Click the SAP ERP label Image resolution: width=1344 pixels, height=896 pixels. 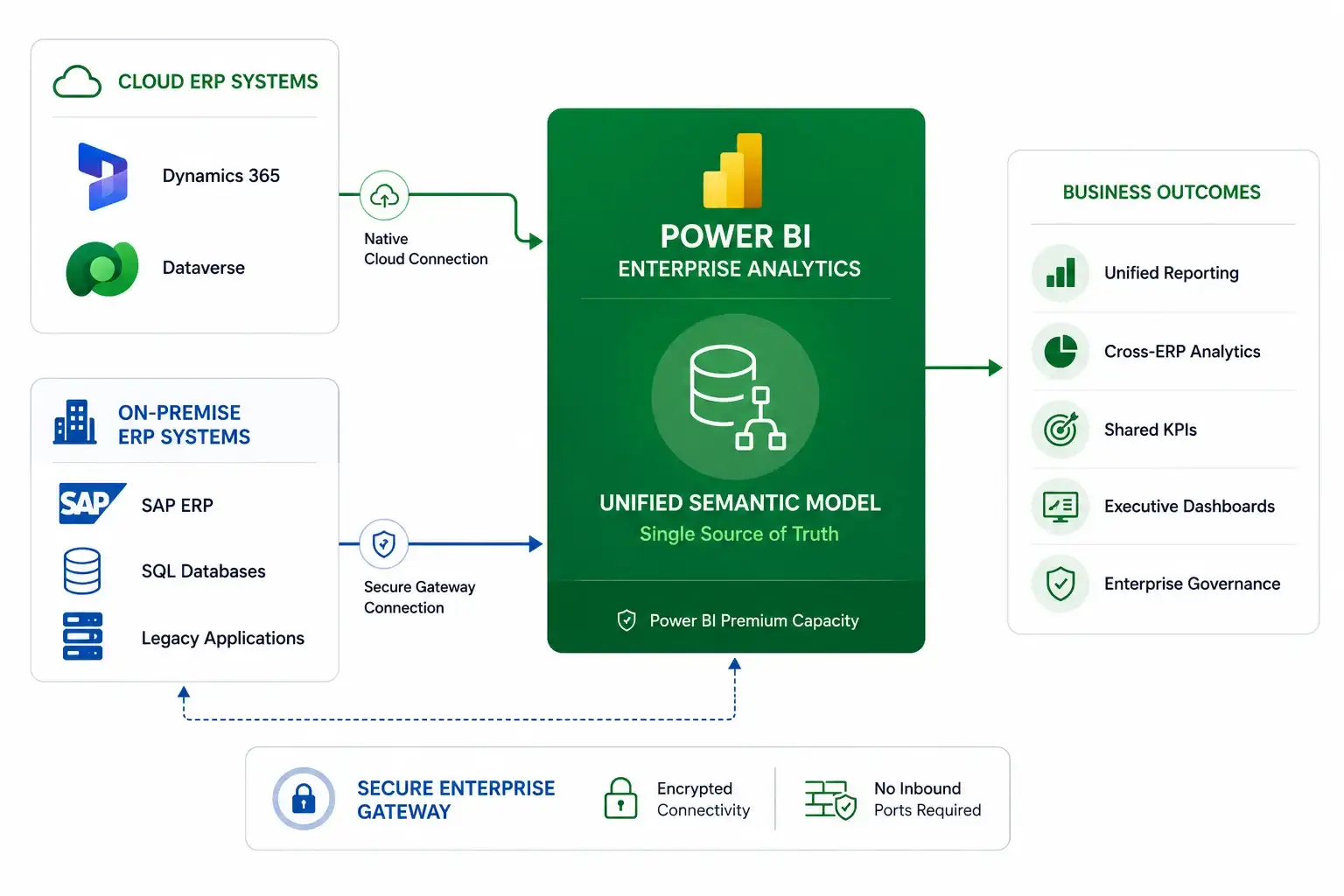pos(178,506)
